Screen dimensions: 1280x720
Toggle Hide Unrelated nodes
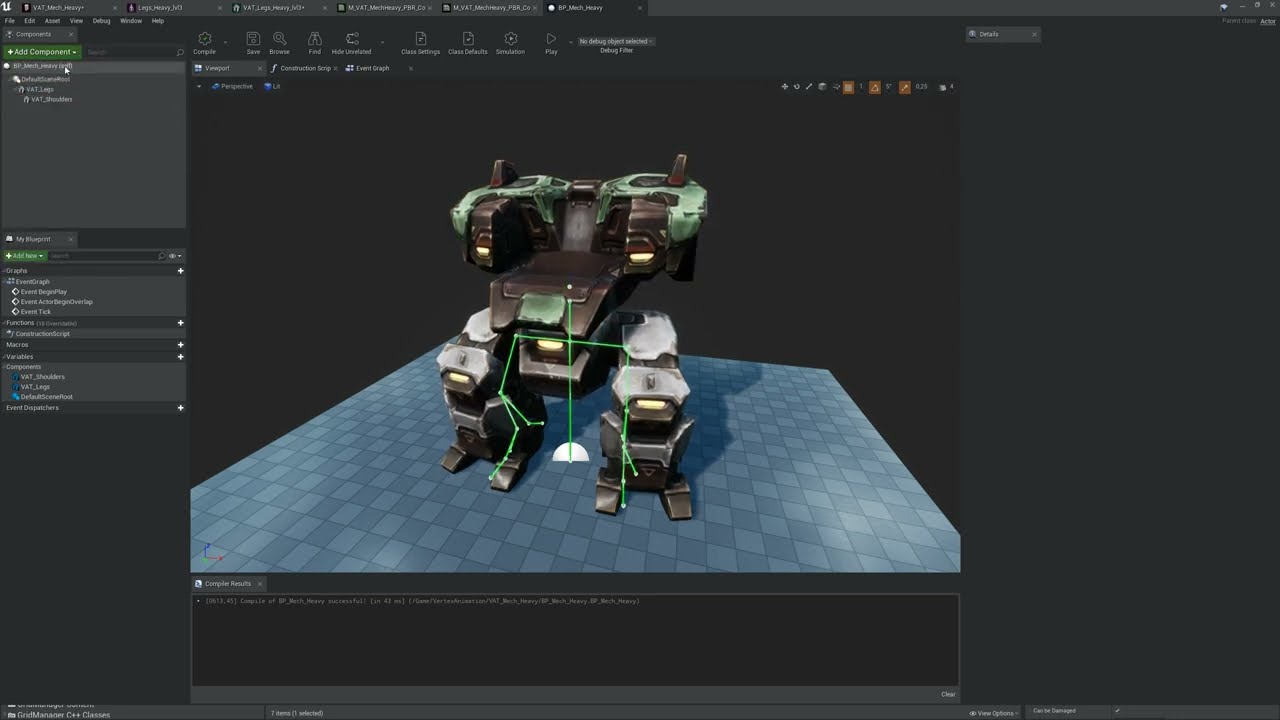click(351, 43)
